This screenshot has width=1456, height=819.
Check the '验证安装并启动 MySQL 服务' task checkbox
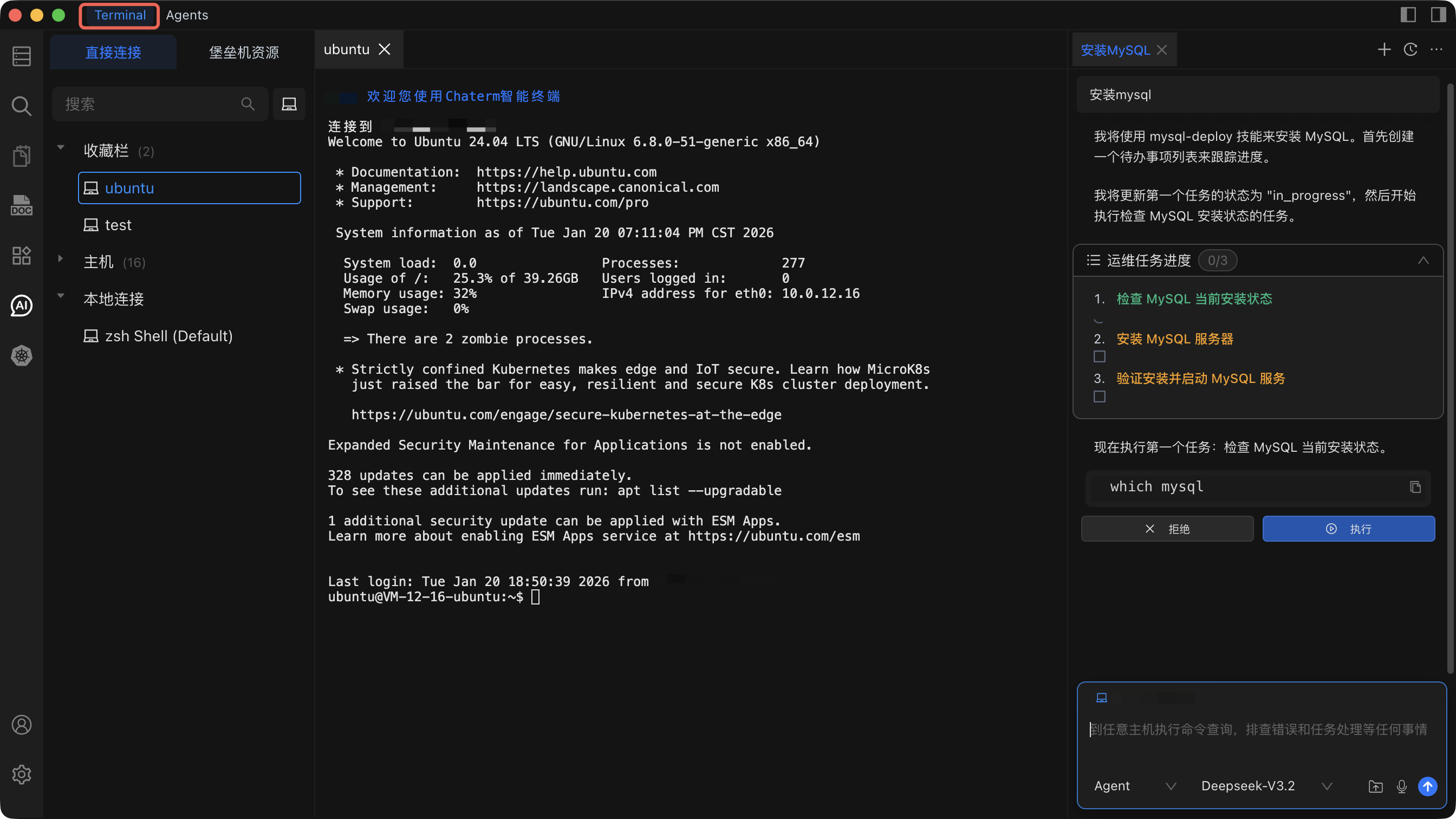pyautogui.click(x=1100, y=397)
